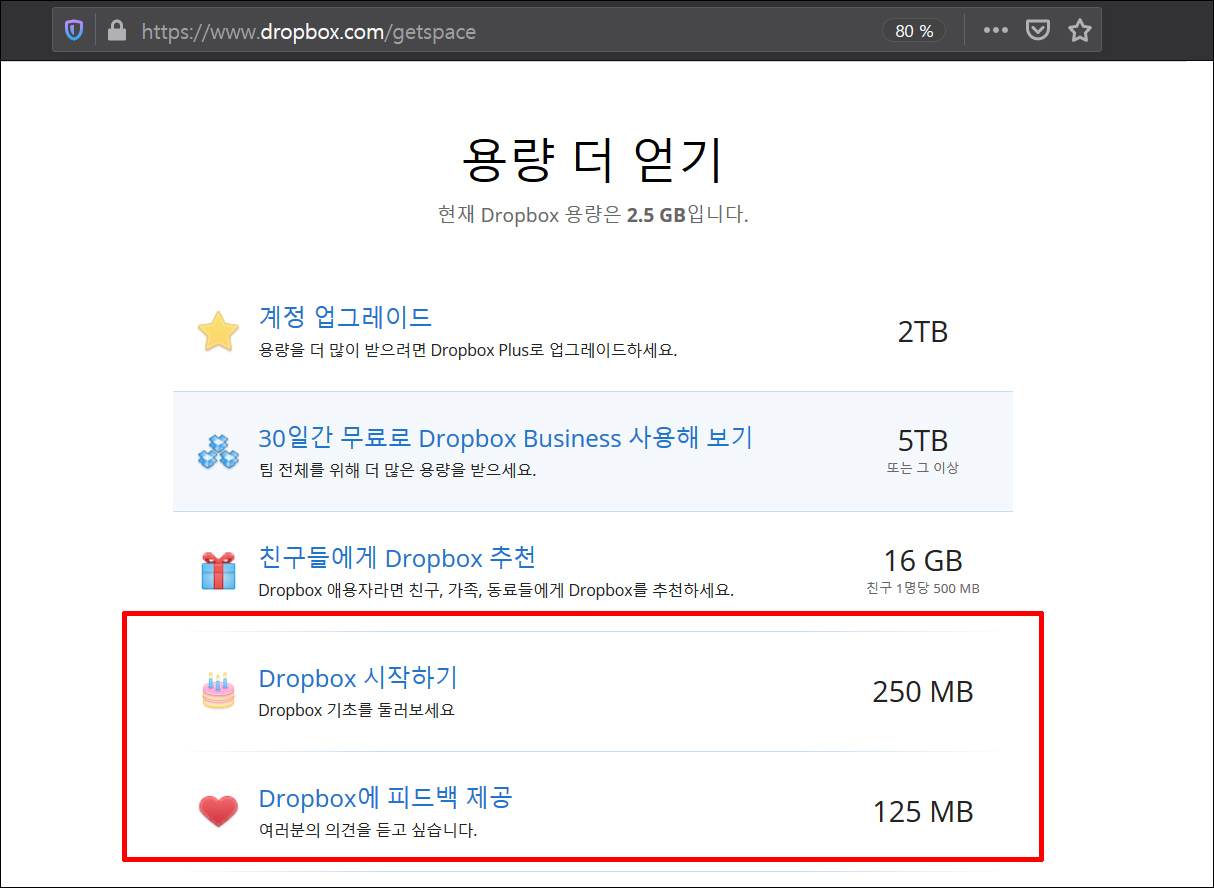Click the padlock site security icon

[x=117, y=31]
